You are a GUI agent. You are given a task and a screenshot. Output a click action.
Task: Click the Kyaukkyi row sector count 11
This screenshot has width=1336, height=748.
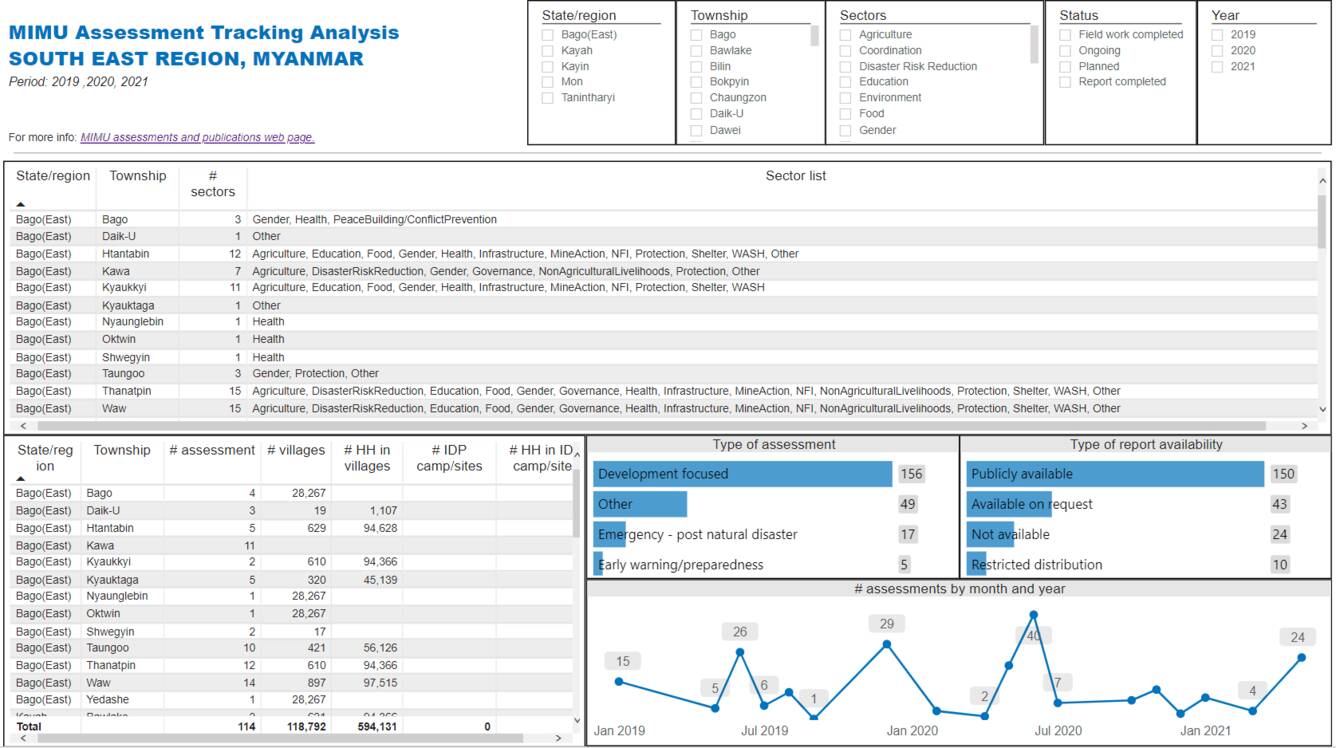tap(235, 288)
